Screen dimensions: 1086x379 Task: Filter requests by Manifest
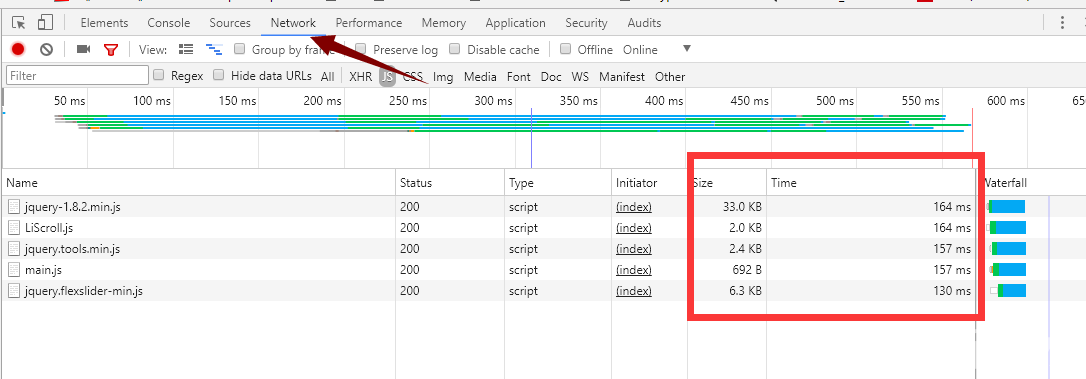pyautogui.click(x=622, y=76)
